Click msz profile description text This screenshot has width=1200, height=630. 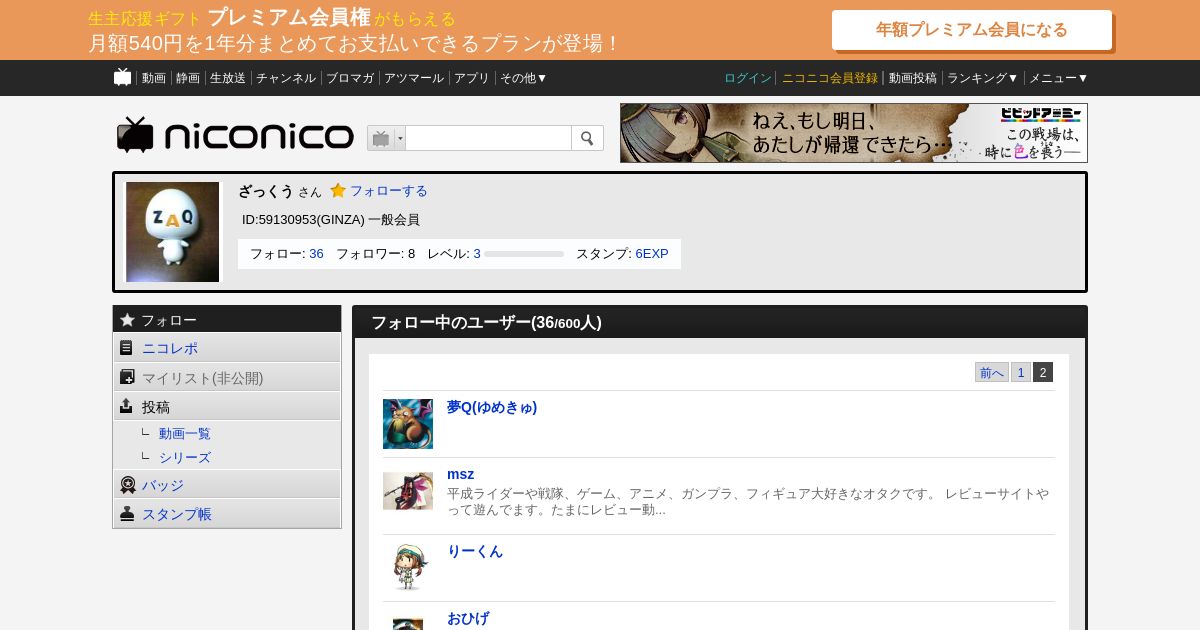coord(748,502)
